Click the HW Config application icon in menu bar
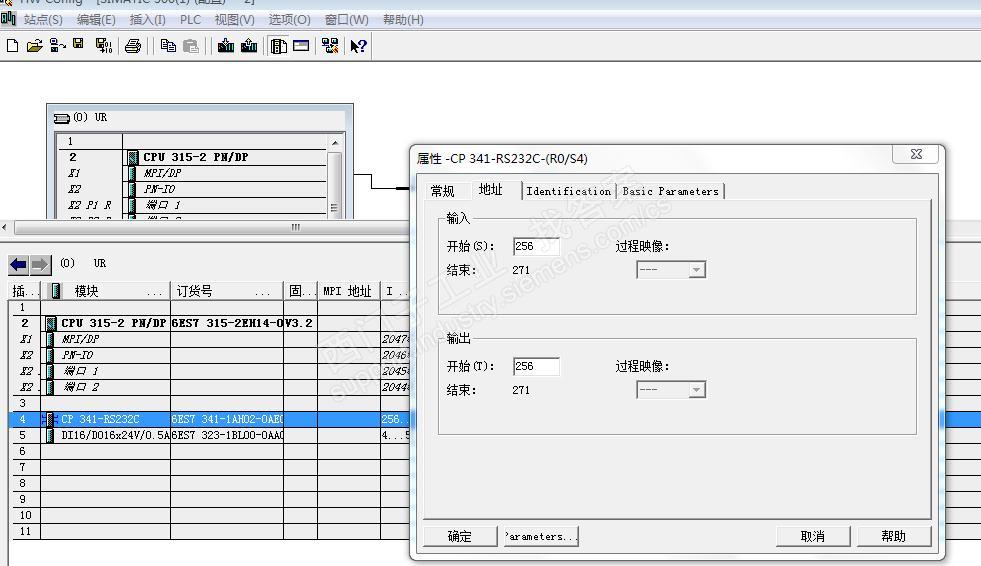This screenshot has width=981, height=566. point(8,19)
